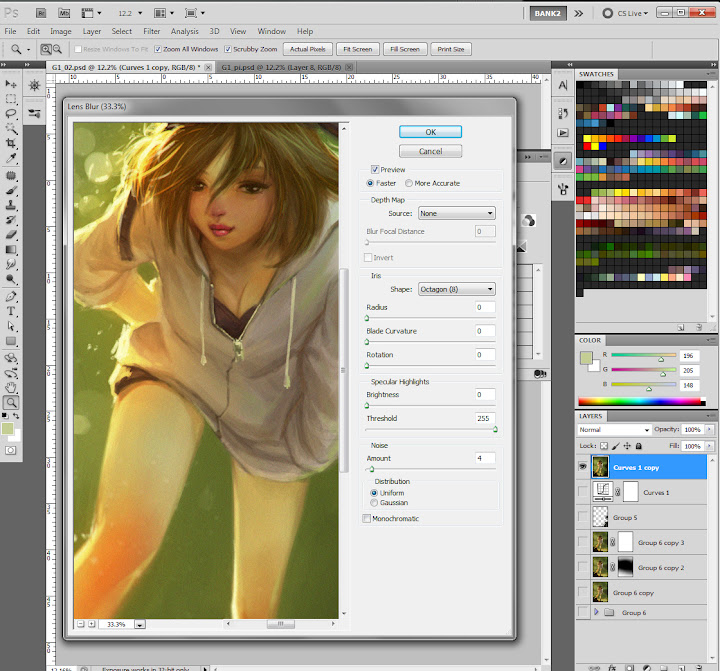This screenshot has width=720, height=671.
Task: Open layer Fill slider arrow
Action: 709,446
